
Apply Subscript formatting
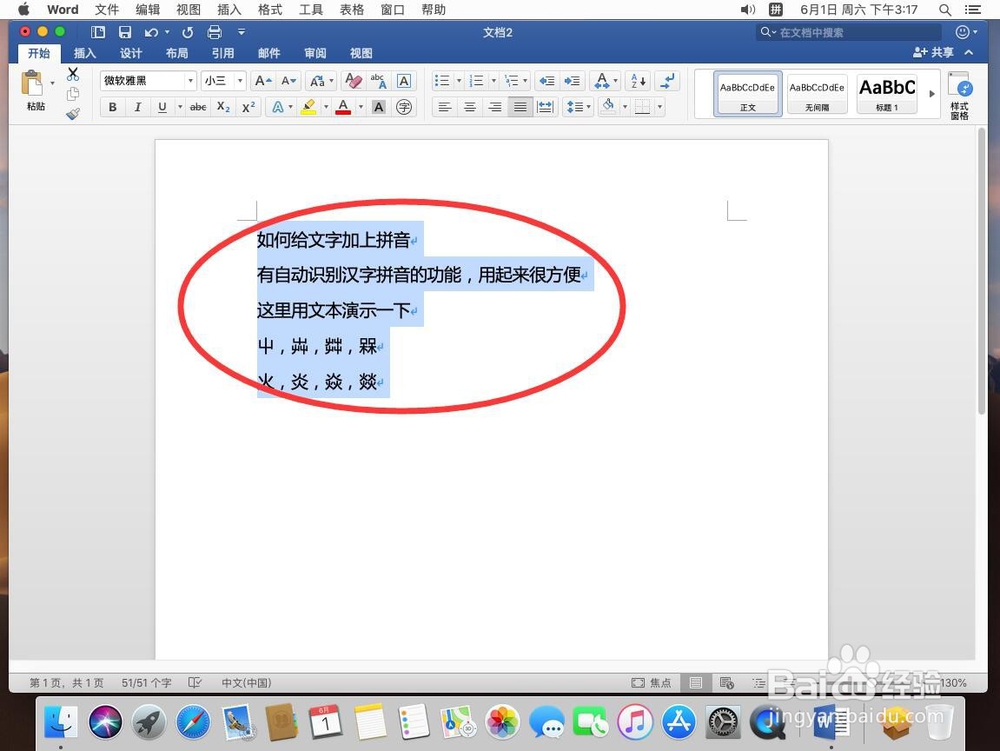[223, 107]
